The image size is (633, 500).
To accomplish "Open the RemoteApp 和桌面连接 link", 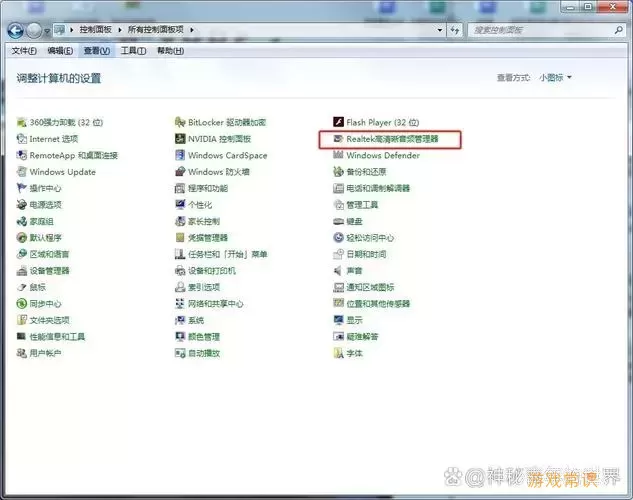I will (73, 155).
